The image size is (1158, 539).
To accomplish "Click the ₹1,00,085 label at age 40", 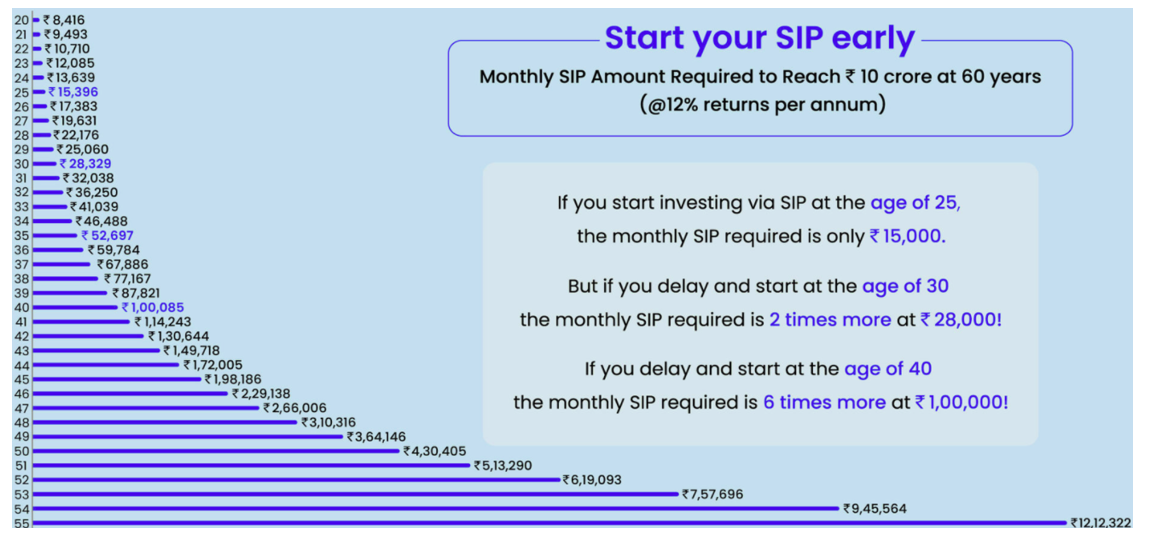I will tap(153, 307).
